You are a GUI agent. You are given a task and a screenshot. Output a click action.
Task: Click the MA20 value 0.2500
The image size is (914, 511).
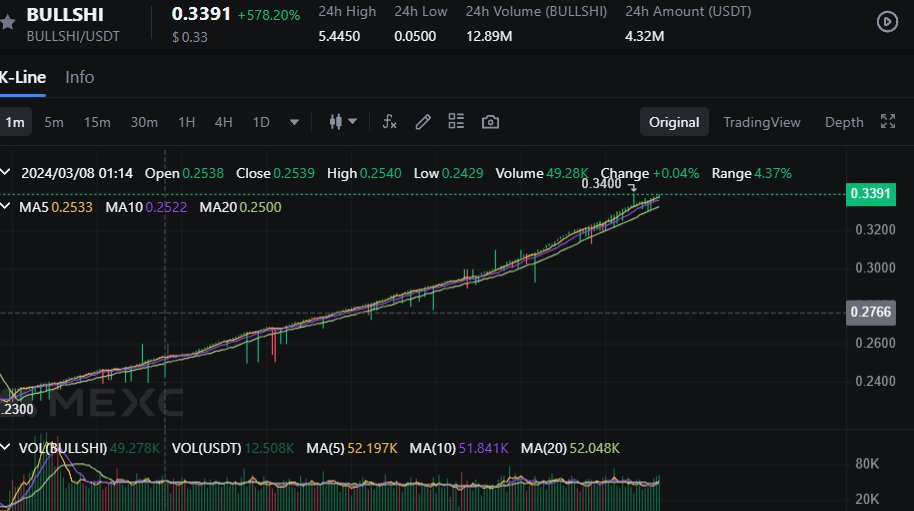tap(260, 207)
